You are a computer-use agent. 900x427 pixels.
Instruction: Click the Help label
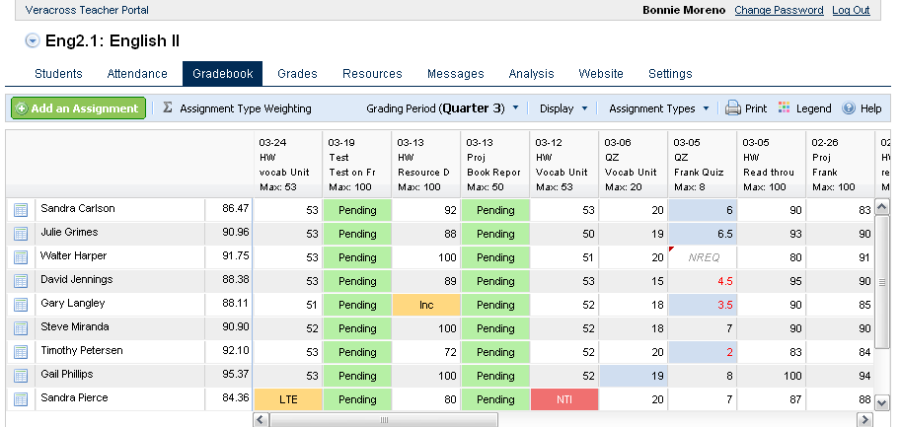871,108
